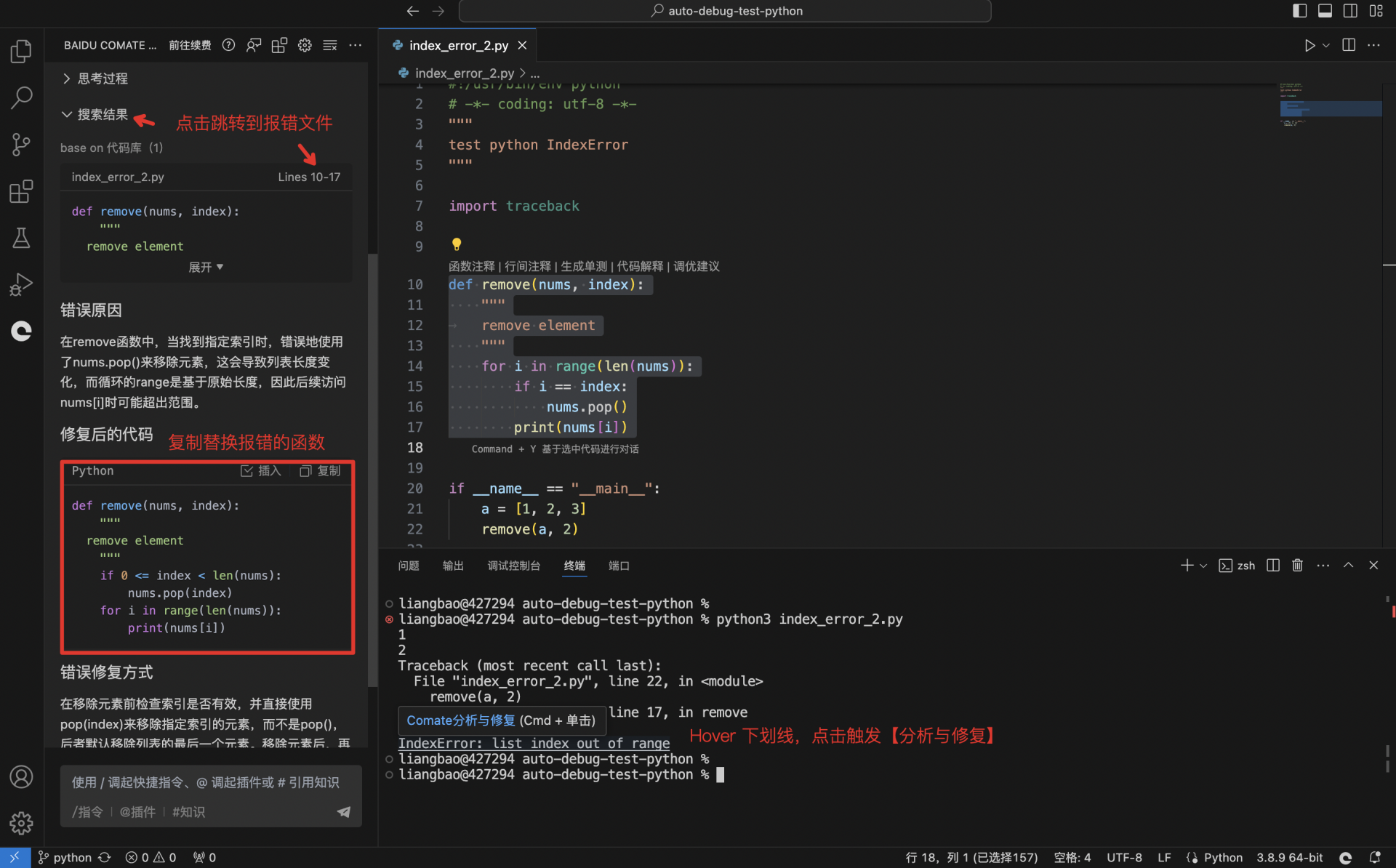This screenshot has height=868, width=1396.
Task: Click the 代码解释 code lens
Action: [640, 266]
